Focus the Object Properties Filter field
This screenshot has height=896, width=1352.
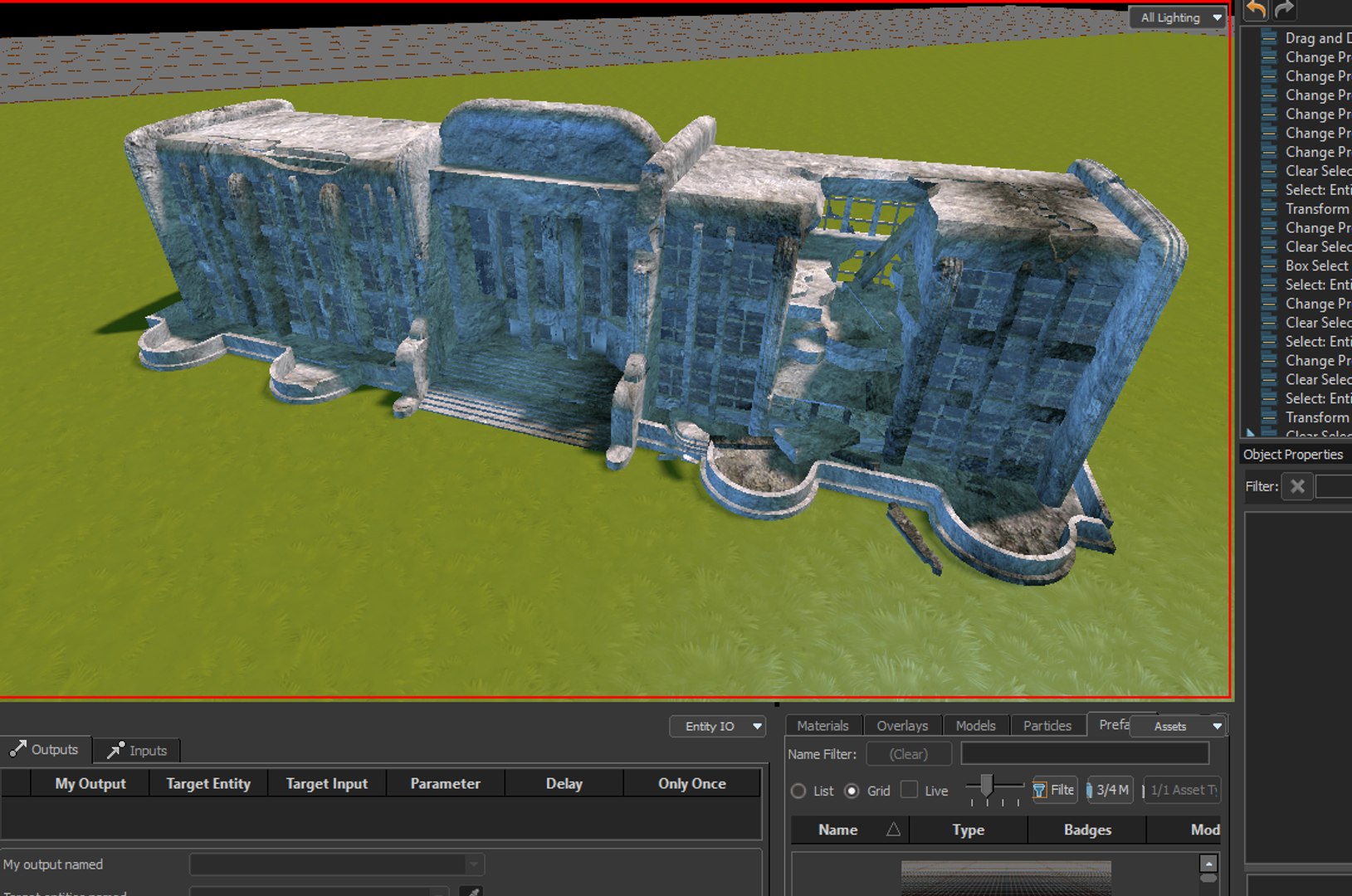1335,486
